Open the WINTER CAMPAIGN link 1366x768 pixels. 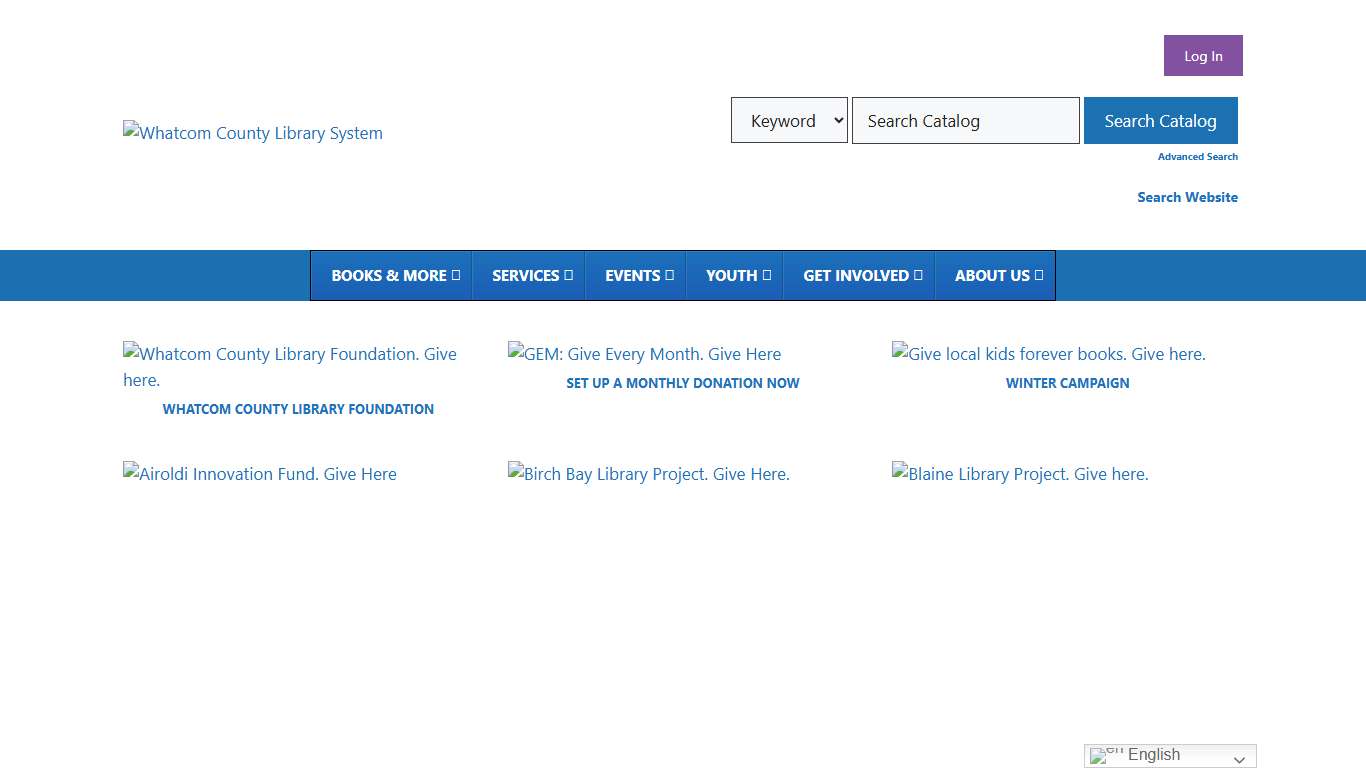tap(1067, 383)
